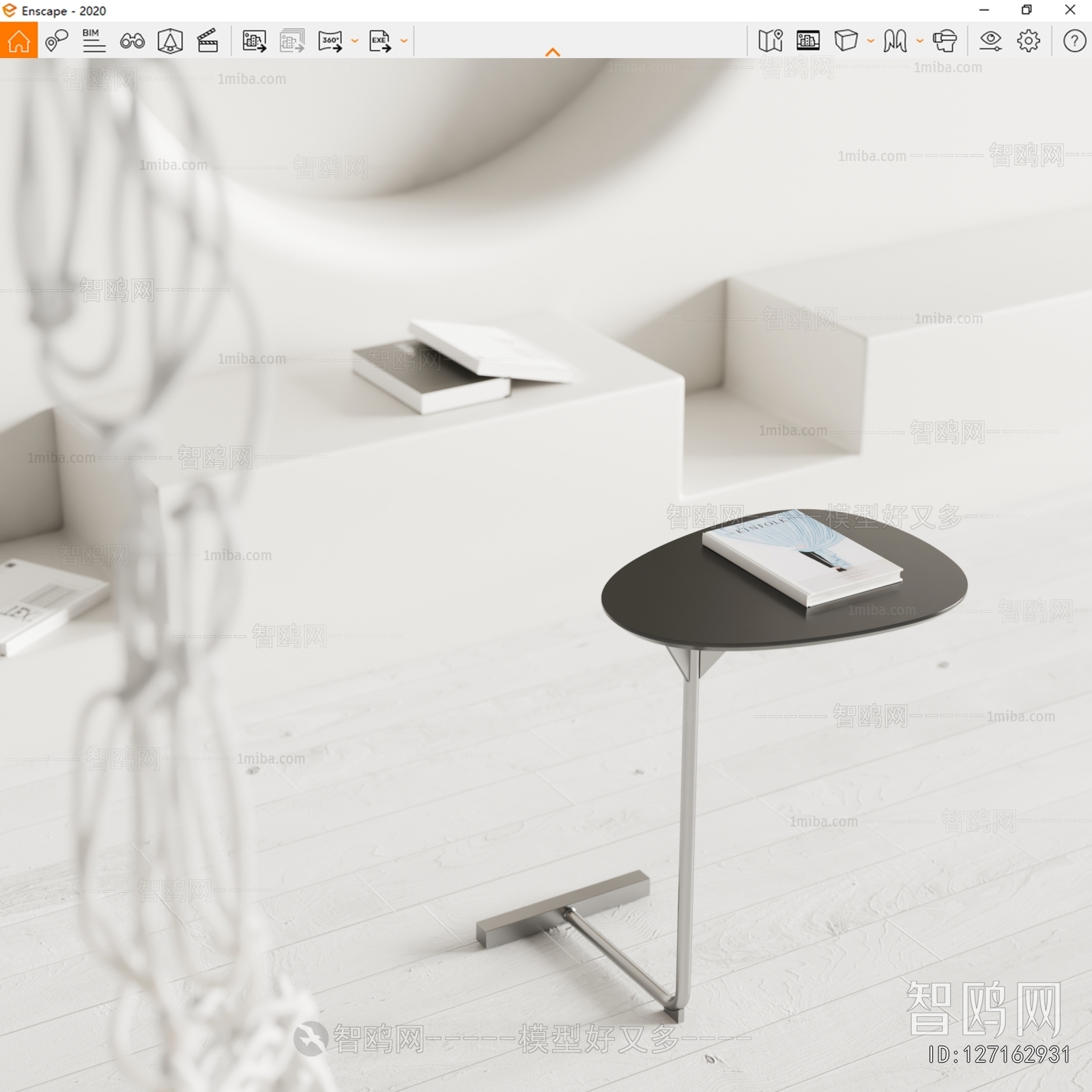Click the Batch Rendering icon
This screenshot has width=1092, height=1092.
[292, 41]
